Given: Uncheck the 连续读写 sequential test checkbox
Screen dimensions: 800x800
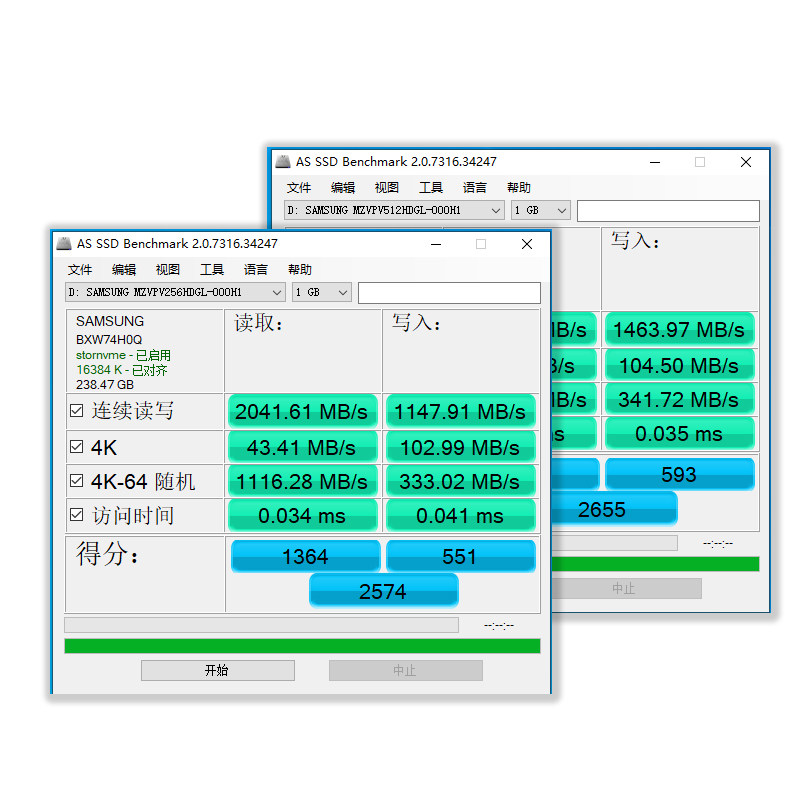Looking at the screenshot, I should tap(77, 411).
